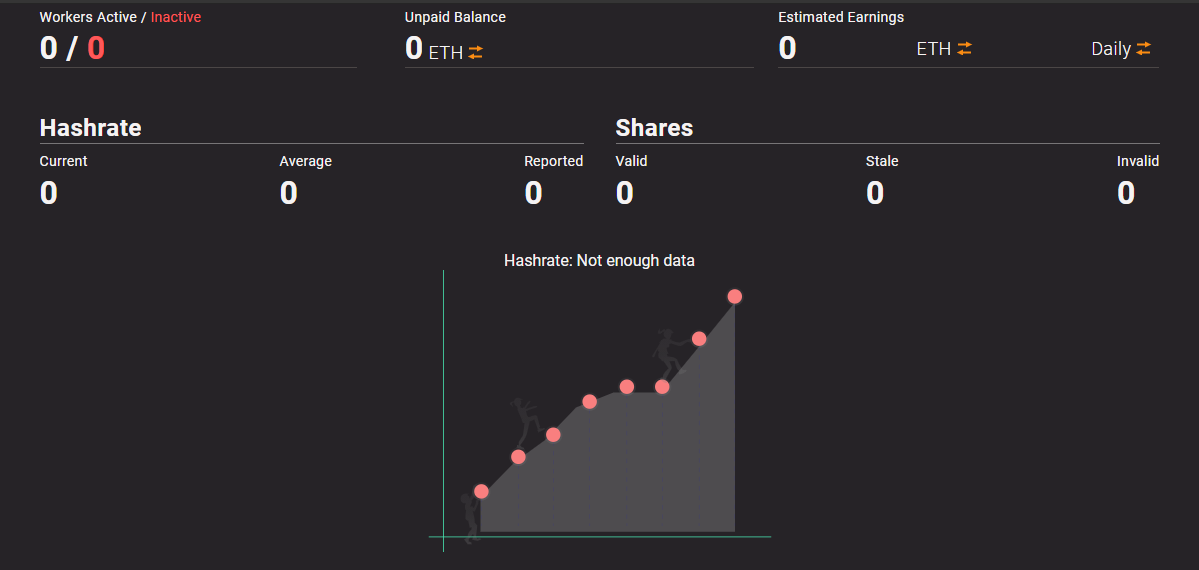The image size is (1199, 570).
Task: Click the climber figure at chart bottom
Action: pyautogui.click(x=468, y=514)
